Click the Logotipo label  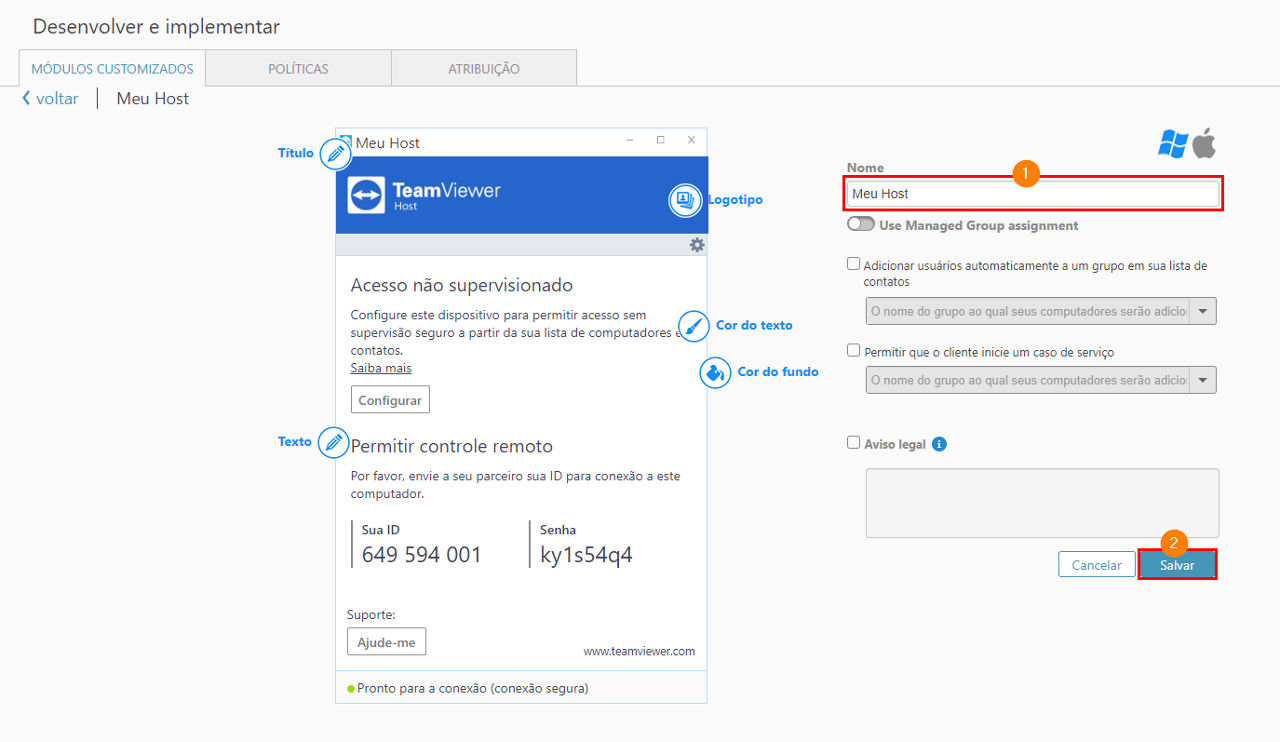point(736,200)
